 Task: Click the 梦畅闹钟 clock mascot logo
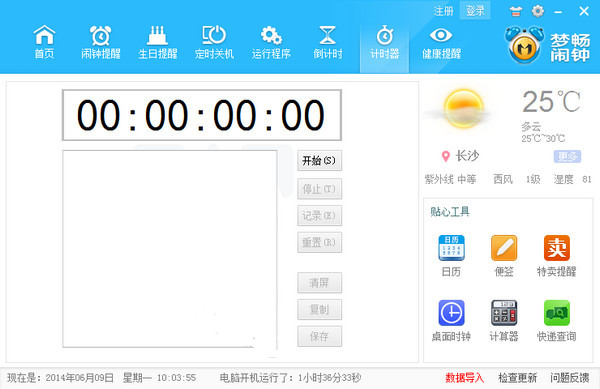point(524,44)
